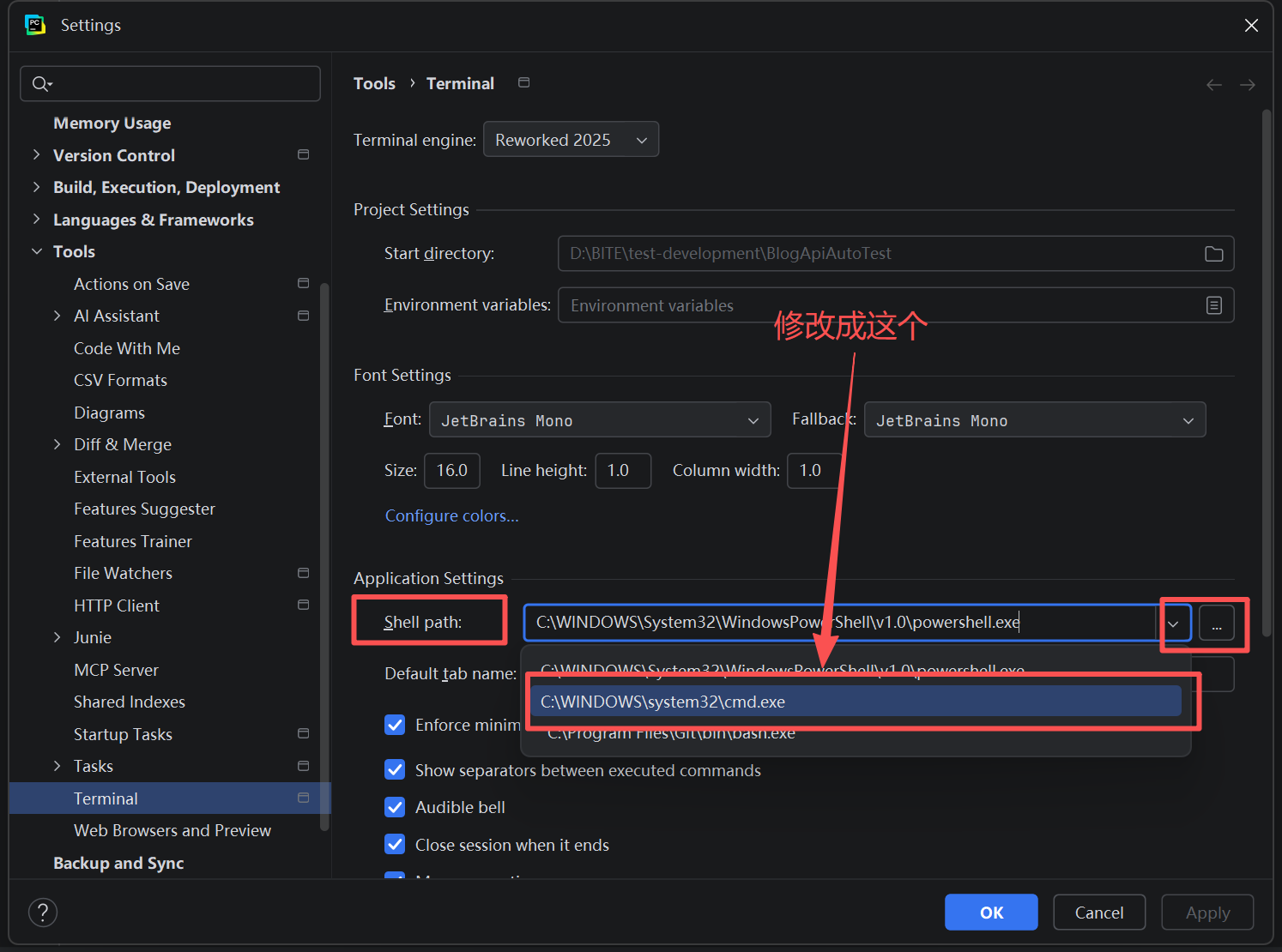Viewport: 1282px width, 952px height.
Task: Click the project-level icon beside Terminal breadcrumb
Action: [x=523, y=82]
